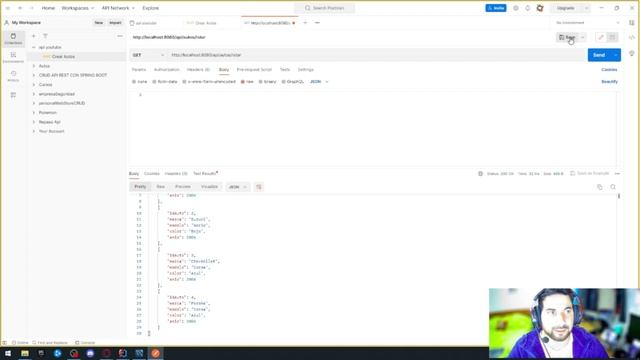
Task: Switch to the Tests tab
Action: pyautogui.click(x=284, y=70)
